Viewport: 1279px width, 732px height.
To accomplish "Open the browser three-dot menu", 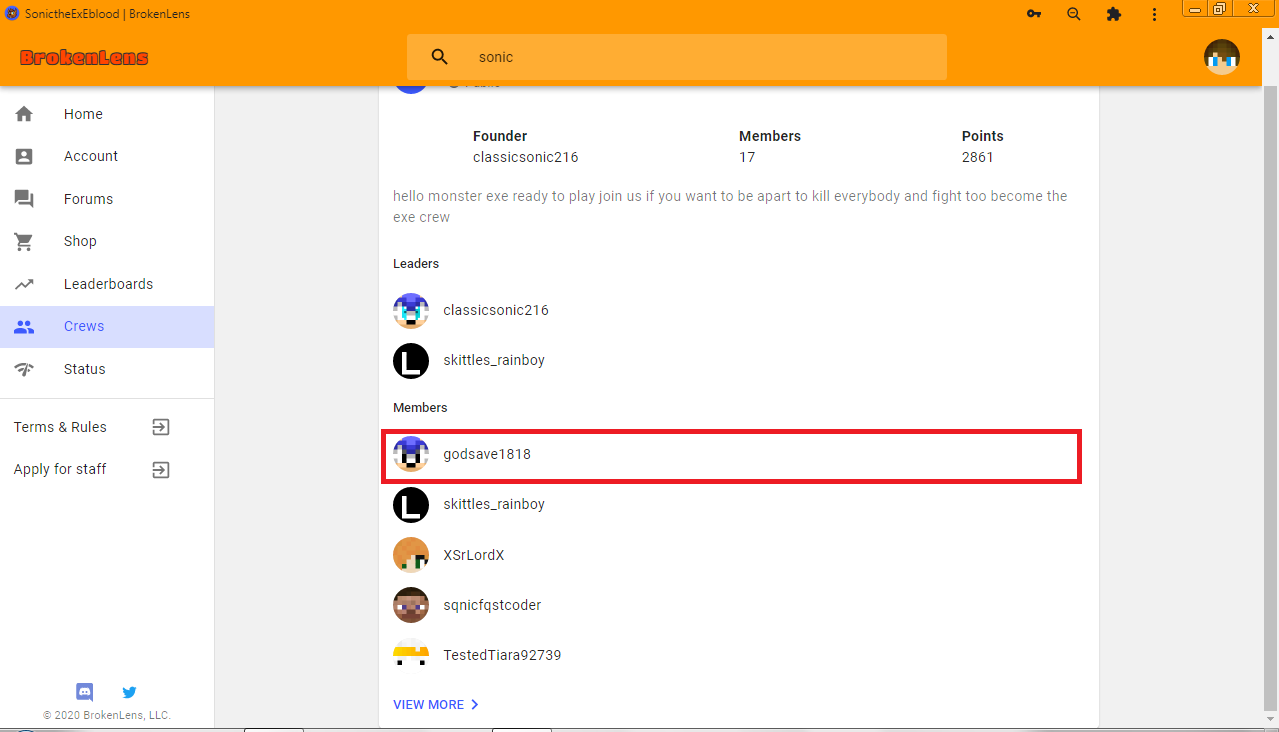I will tap(1154, 14).
